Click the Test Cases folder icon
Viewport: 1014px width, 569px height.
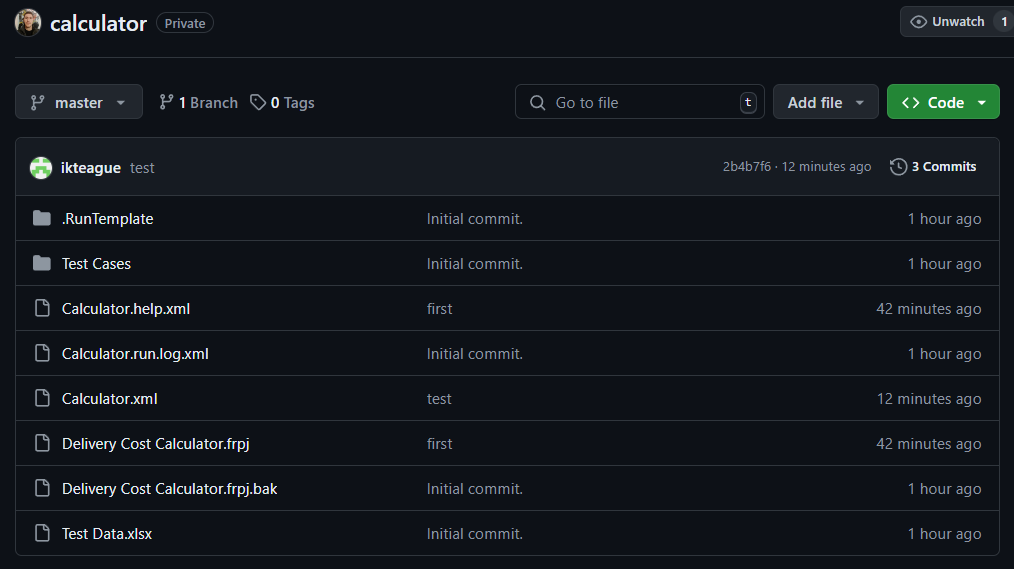[x=42, y=263]
